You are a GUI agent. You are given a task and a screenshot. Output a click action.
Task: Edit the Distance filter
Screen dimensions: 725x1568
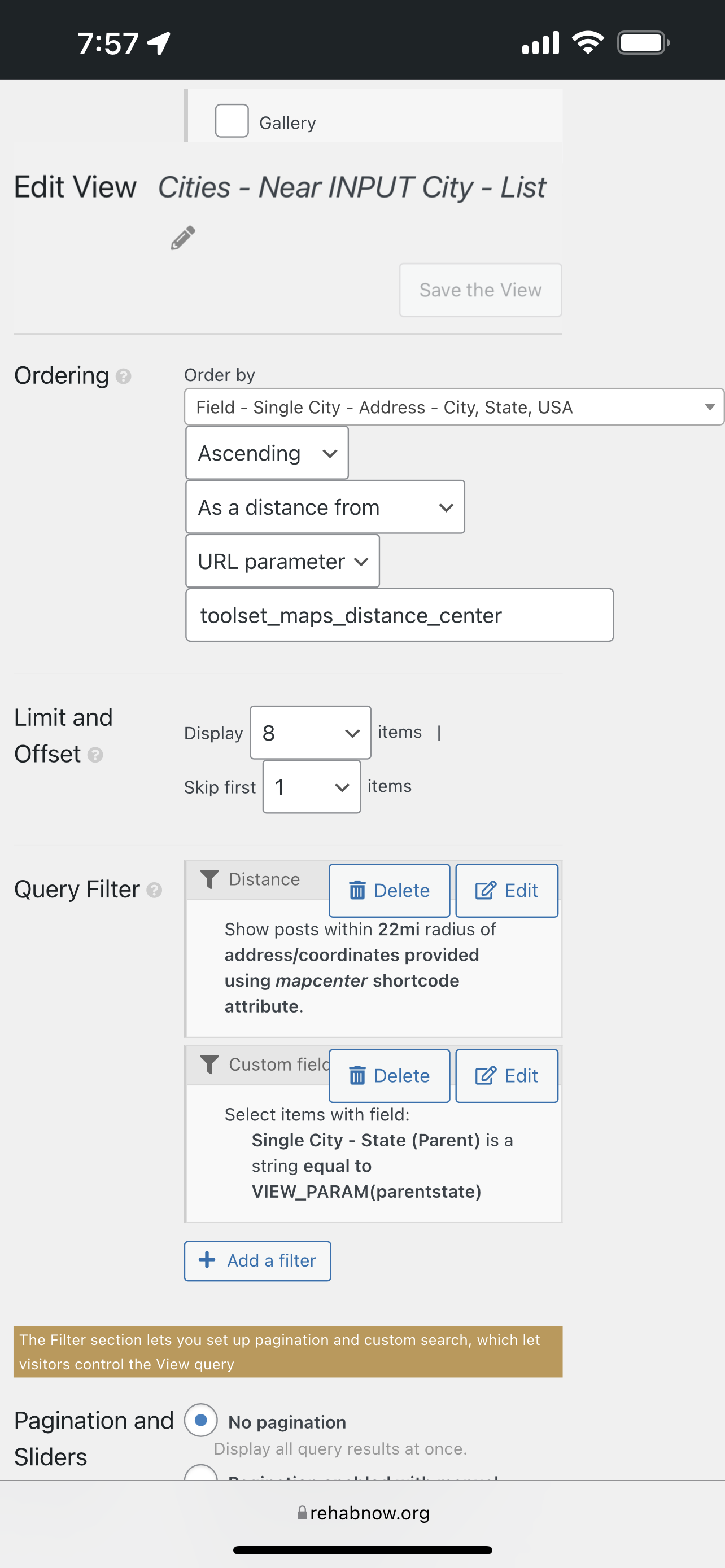point(506,891)
